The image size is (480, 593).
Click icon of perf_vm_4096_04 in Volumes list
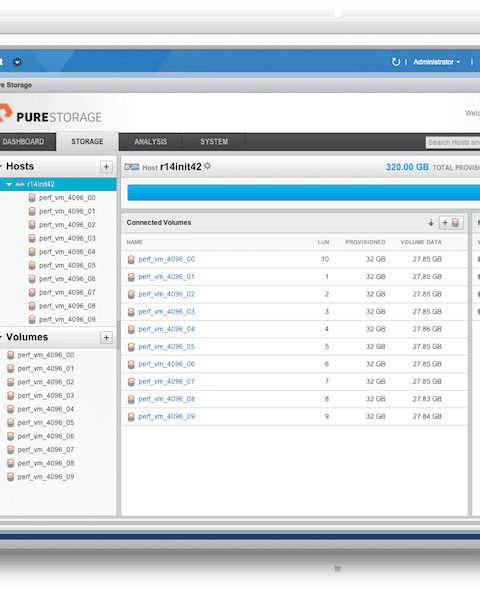pos(11,409)
